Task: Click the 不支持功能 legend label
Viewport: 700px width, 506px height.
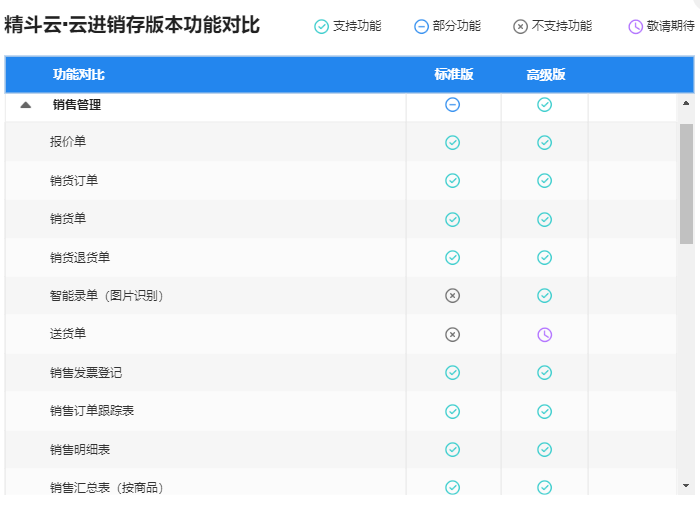Action: coord(562,26)
